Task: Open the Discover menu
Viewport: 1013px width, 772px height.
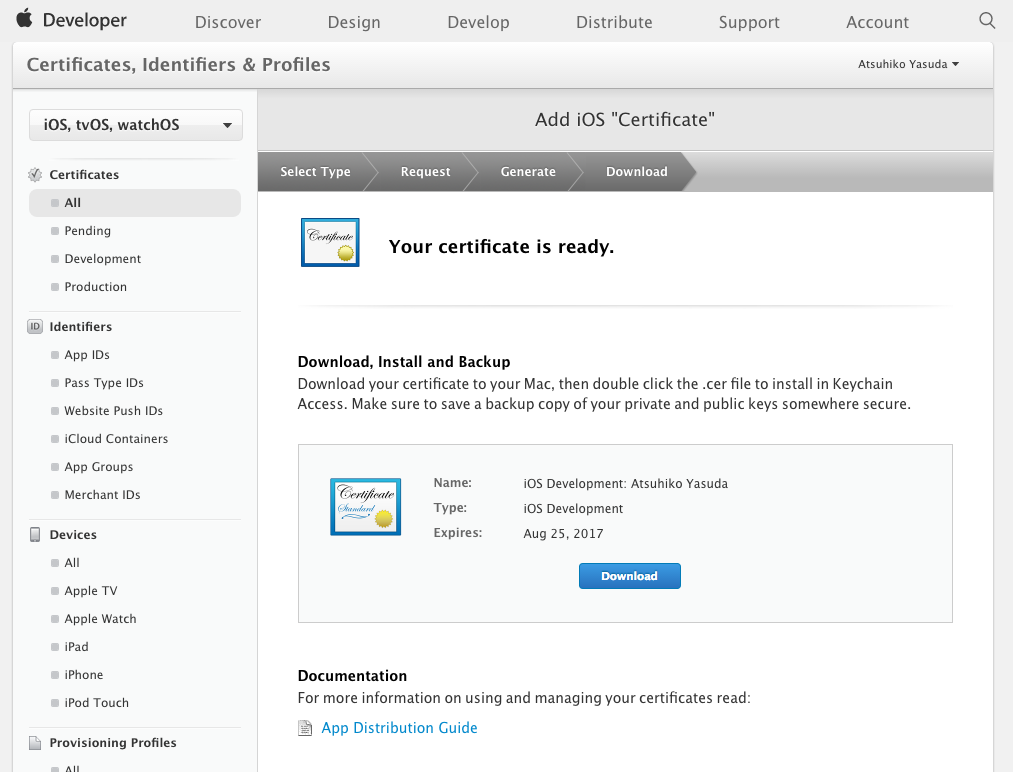Action: (228, 22)
